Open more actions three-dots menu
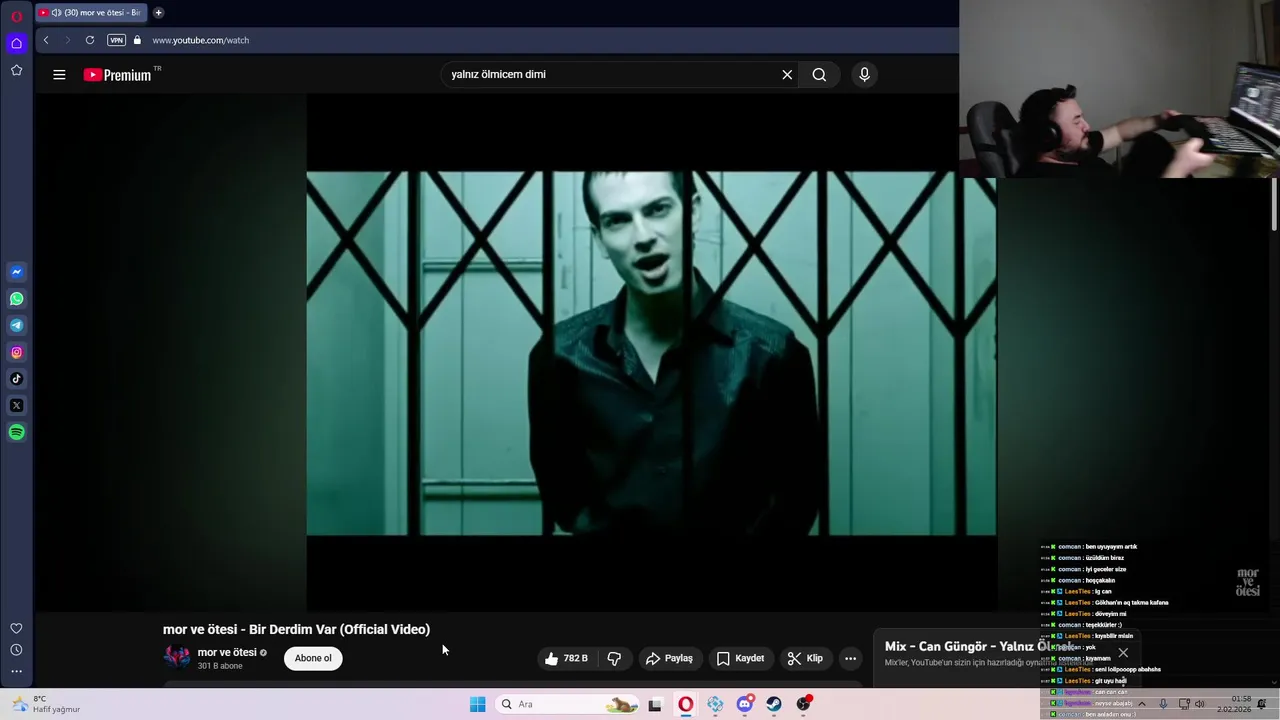This screenshot has width=1280, height=720. [x=850, y=658]
